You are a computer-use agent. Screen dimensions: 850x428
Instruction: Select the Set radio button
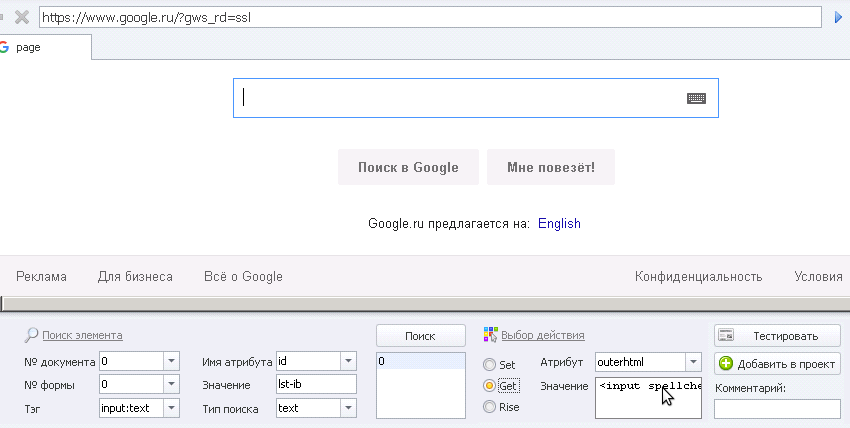tap(490, 365)
